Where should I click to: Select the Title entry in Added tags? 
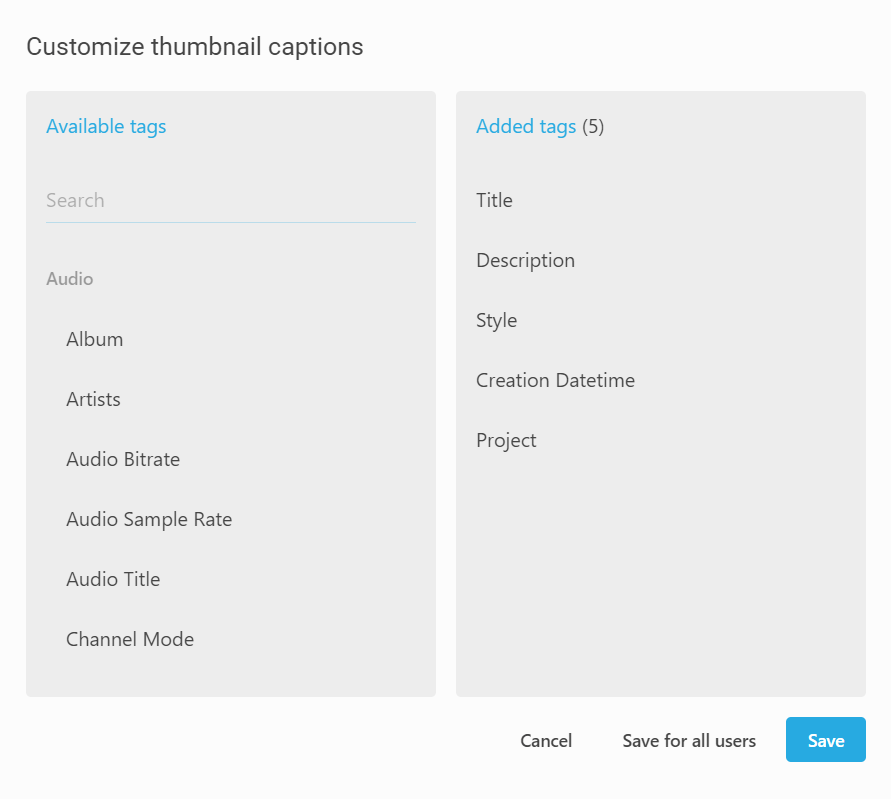tap(494, 200)
